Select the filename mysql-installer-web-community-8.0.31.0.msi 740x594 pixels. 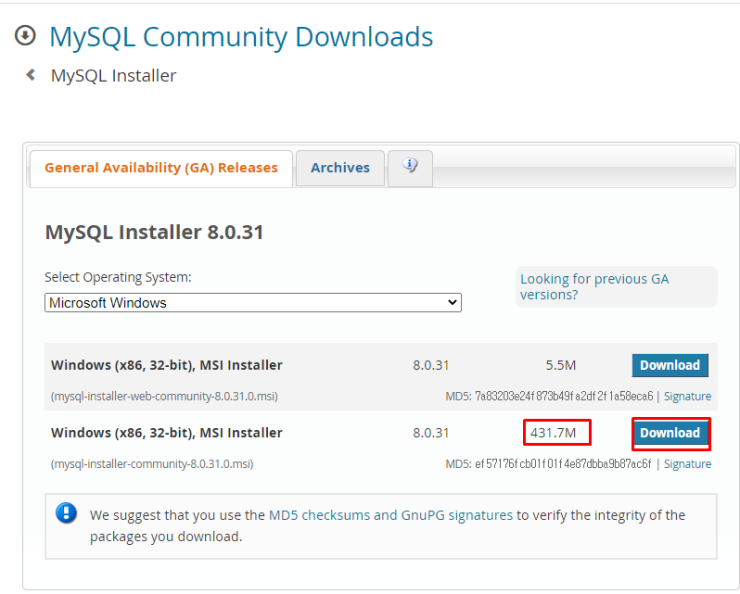[164, 396]
